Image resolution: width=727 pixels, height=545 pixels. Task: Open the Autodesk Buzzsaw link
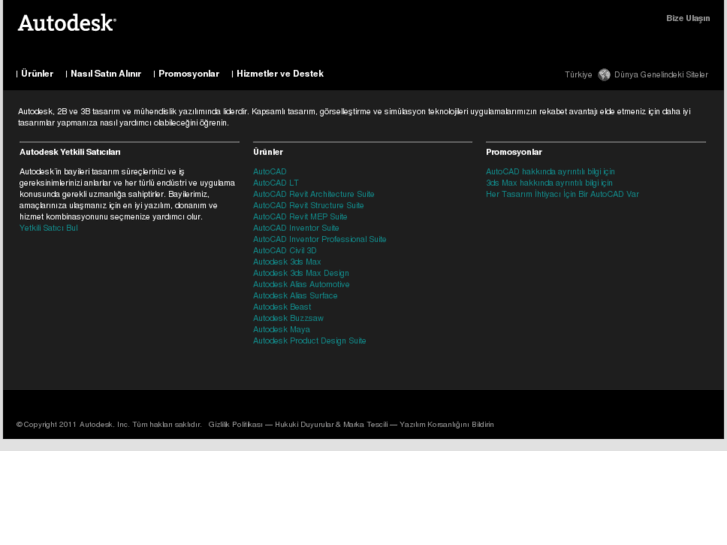click(288, 319)
